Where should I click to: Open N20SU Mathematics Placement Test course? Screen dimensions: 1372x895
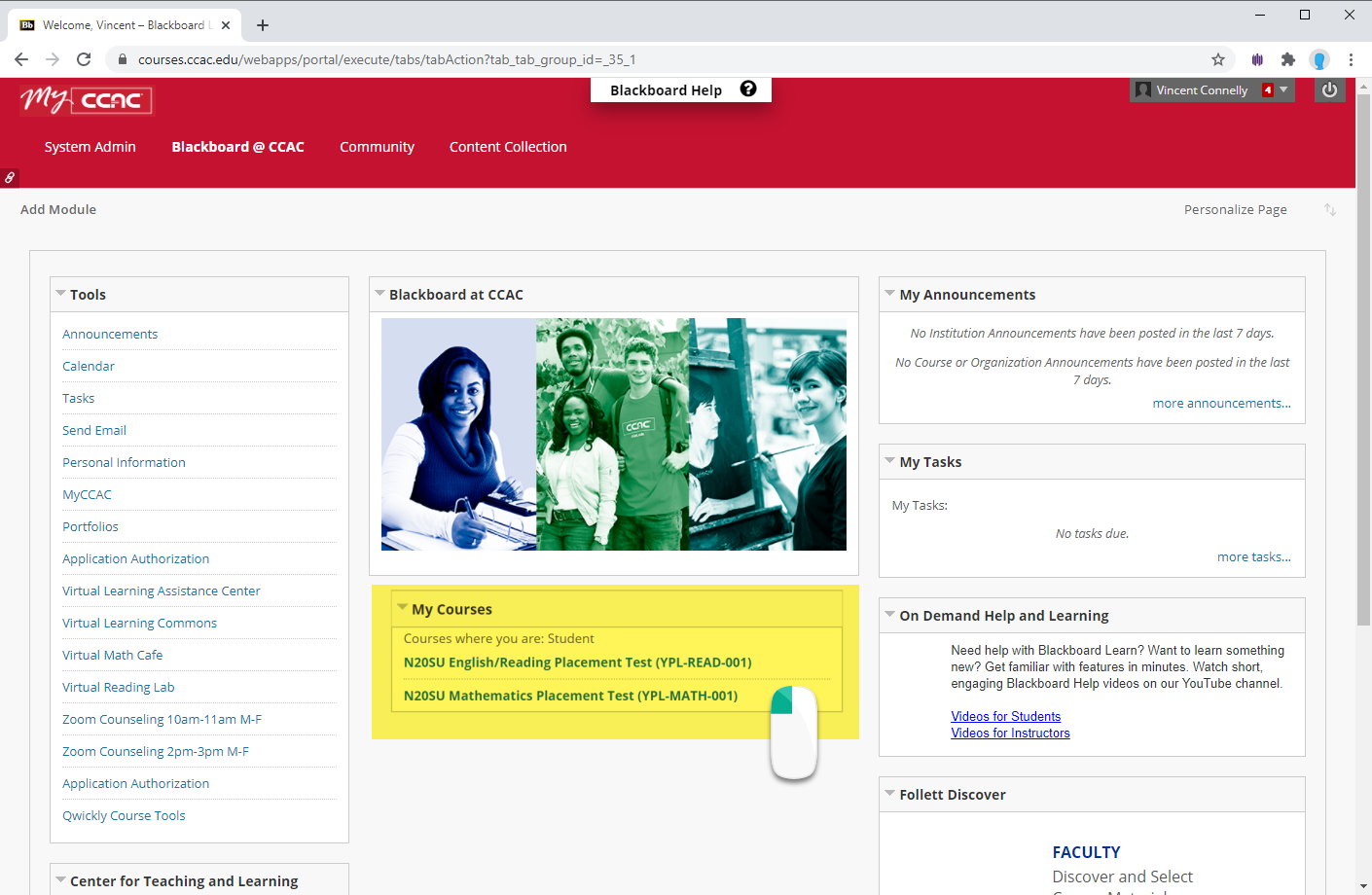click(x=571, y=696)
